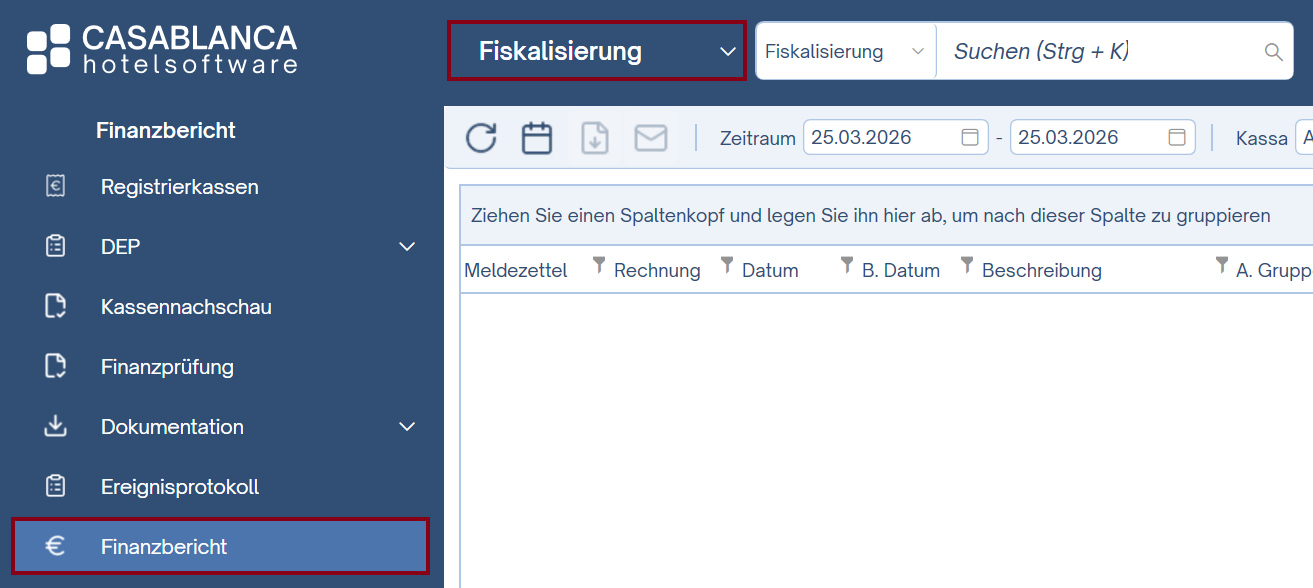Click the filter icon on the Beschreibung column
Viewport: 1313px width, 588px height.
pyautogui.click(x=966, y=264)
